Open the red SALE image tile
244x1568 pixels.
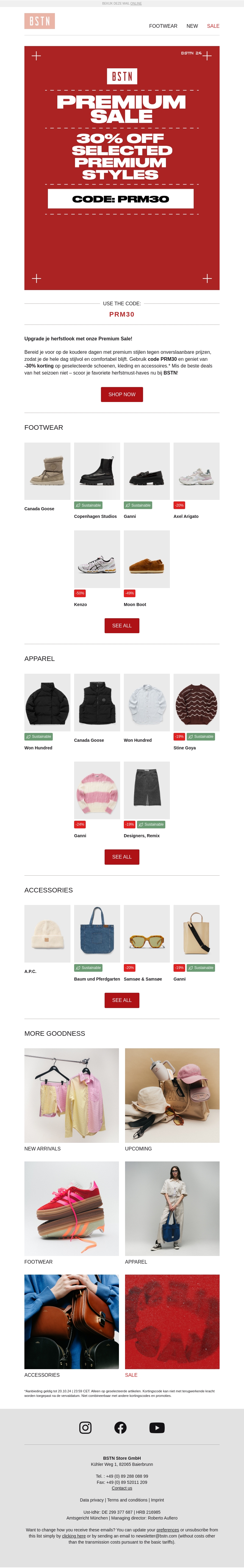coord(172,1322)
